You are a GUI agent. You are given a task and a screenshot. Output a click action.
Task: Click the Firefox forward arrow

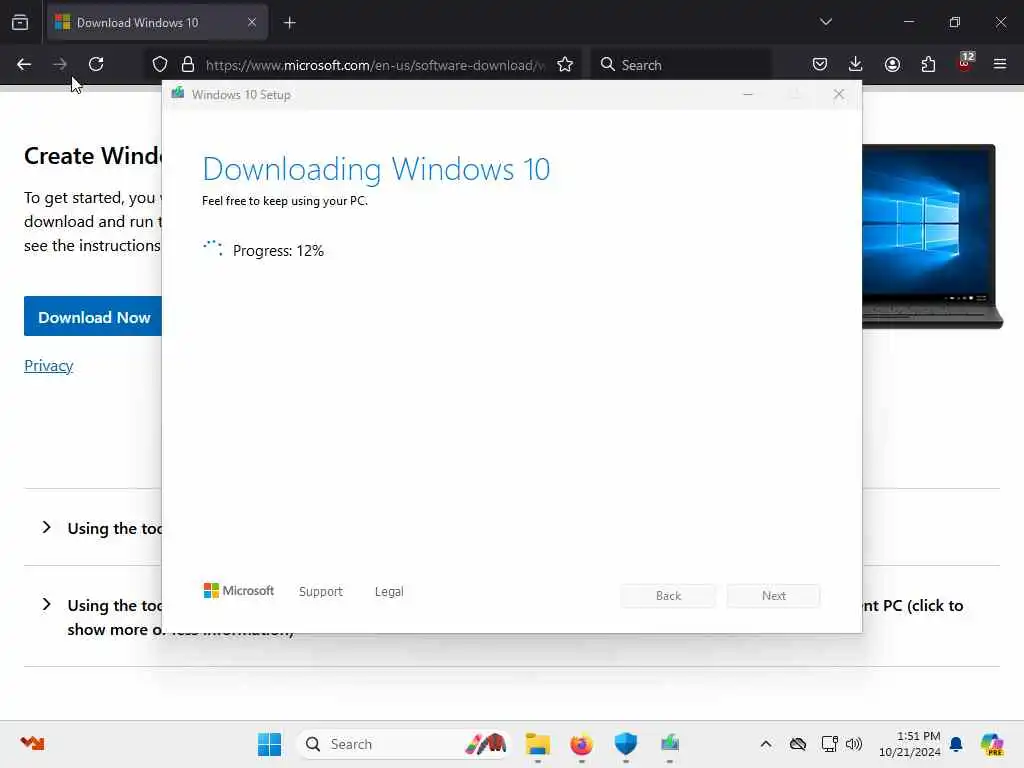click(60, 64)
